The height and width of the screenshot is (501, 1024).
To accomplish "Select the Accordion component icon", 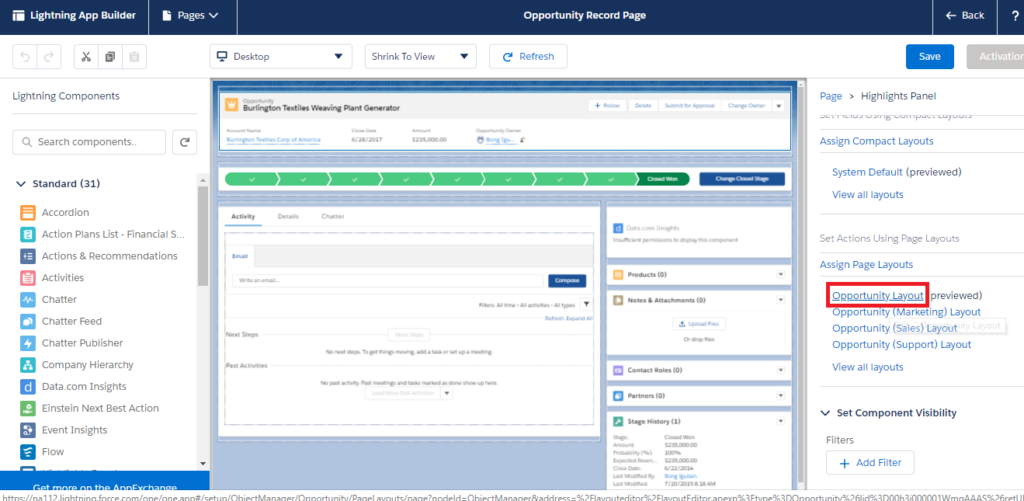I will 27,212.
